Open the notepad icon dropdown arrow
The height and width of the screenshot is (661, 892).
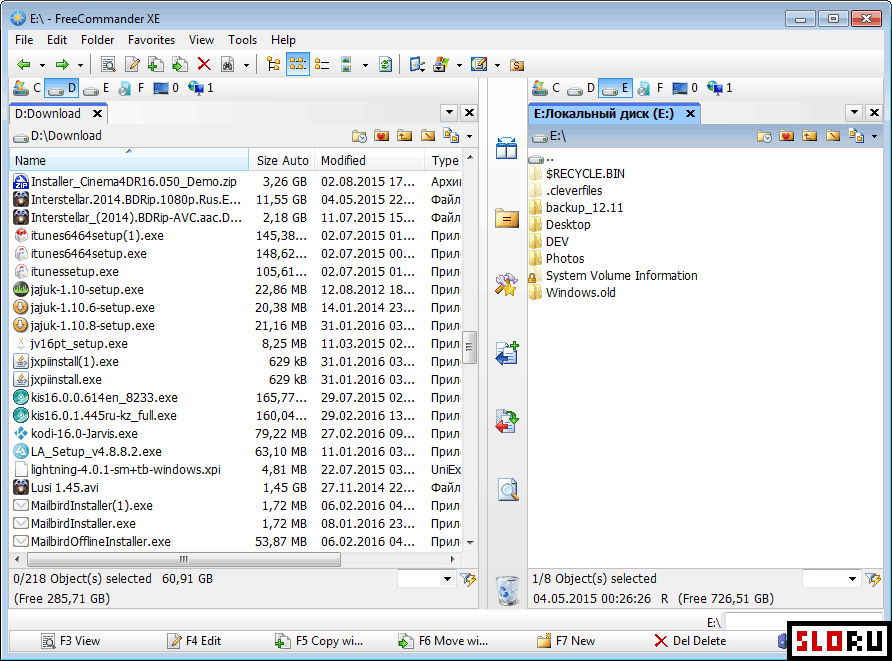point(497,65)
